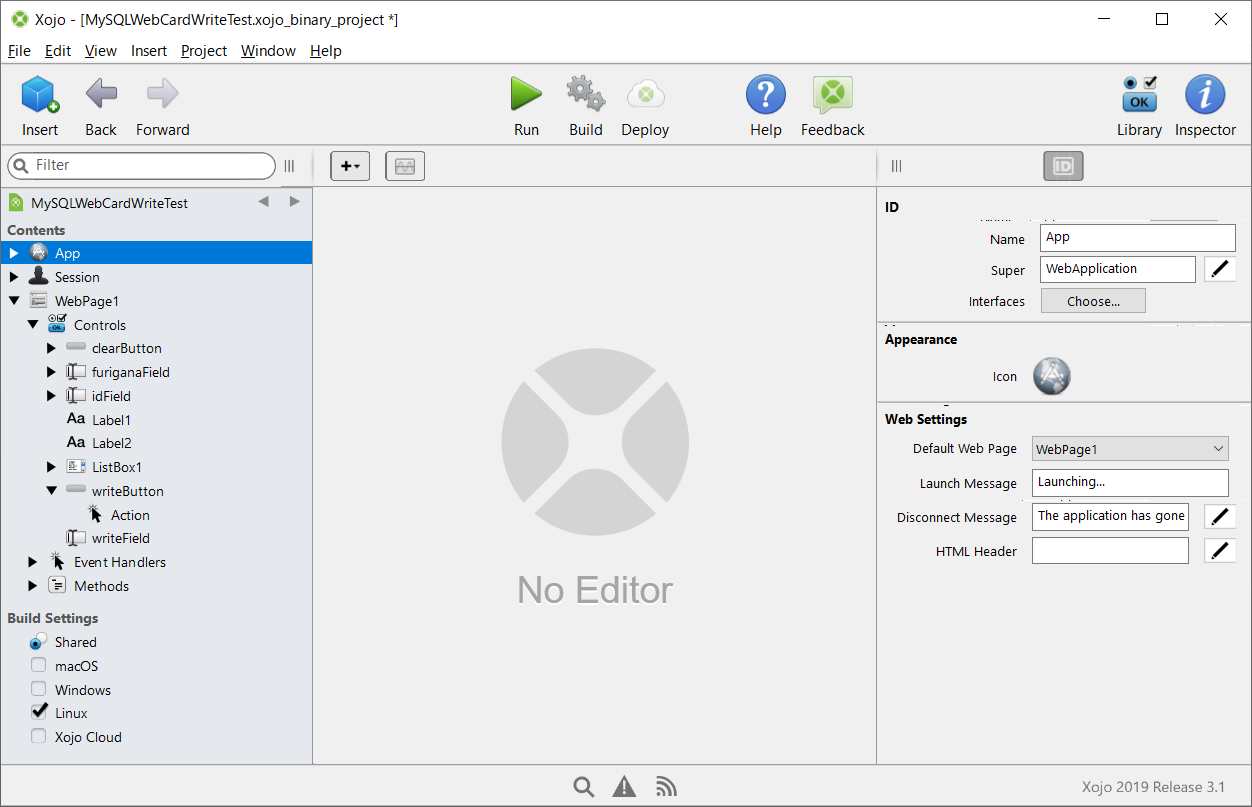Click the pencil edit icon next to Super field

click(x=1220, y=269)
